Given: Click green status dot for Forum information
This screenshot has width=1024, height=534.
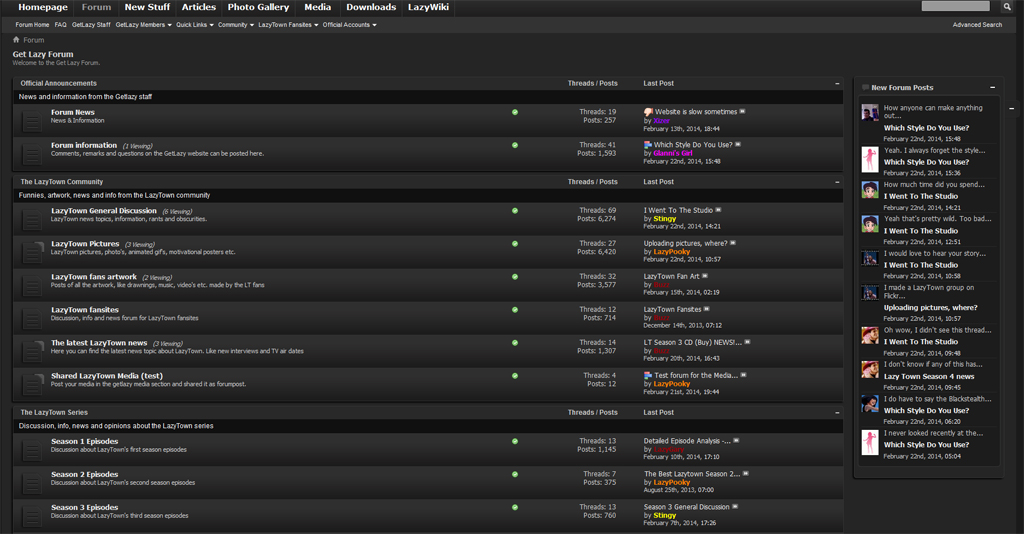Looking at the screenshot, I should tap(515, 145).
